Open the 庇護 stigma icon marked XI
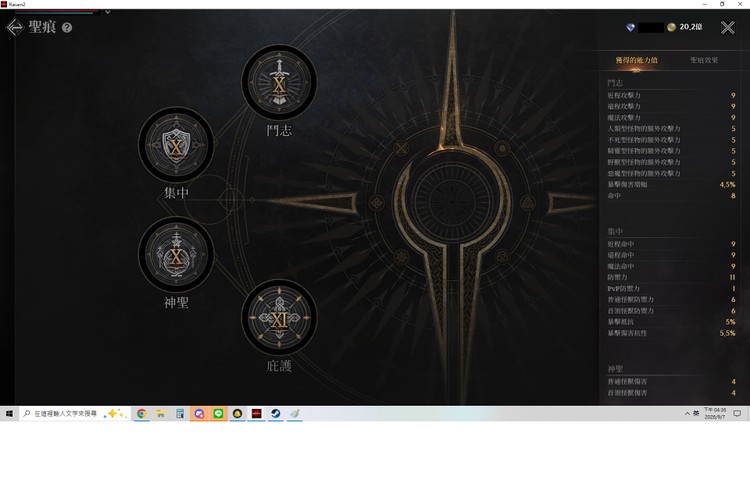Viewport: 750px width, 483px height. pos(279,317)
